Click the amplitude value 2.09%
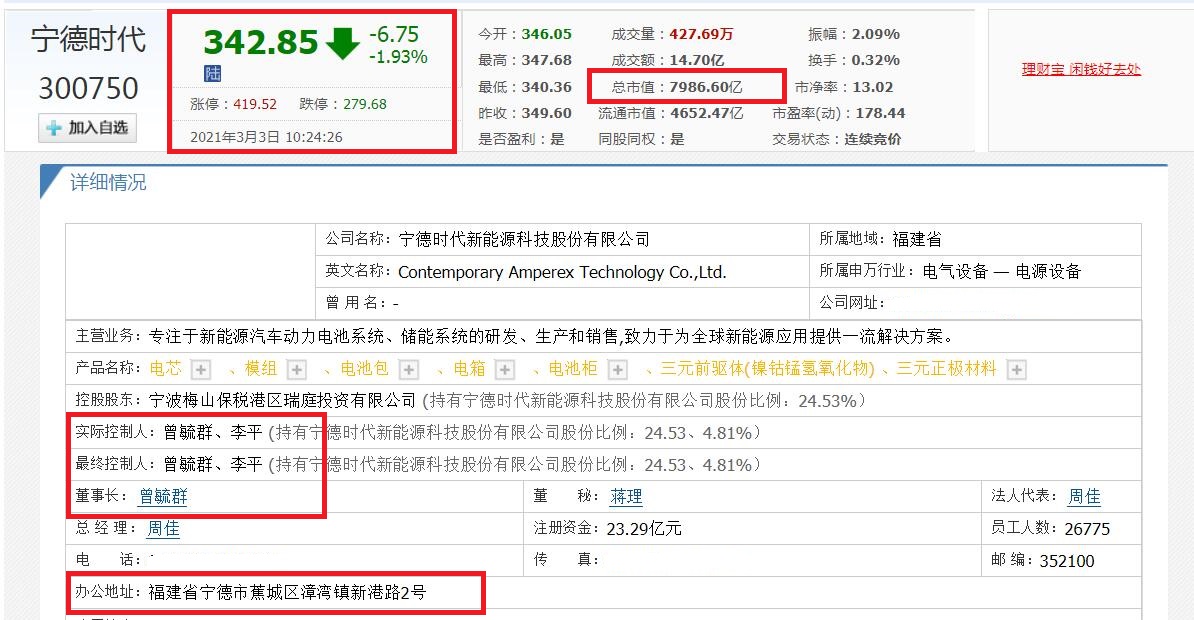1194x620 pixels. [x=876, y=34]
